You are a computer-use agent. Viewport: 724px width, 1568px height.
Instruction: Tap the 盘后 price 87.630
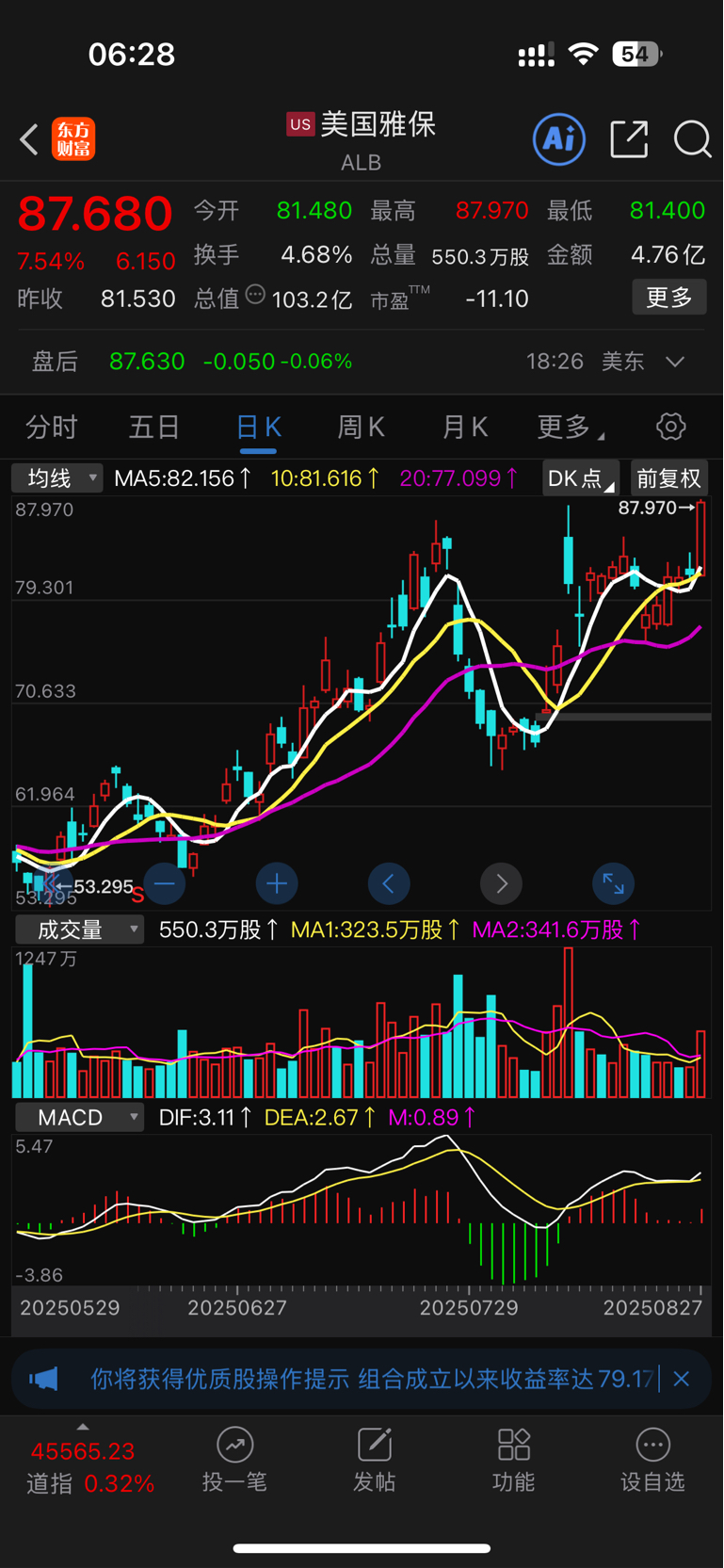pos(147,362)
